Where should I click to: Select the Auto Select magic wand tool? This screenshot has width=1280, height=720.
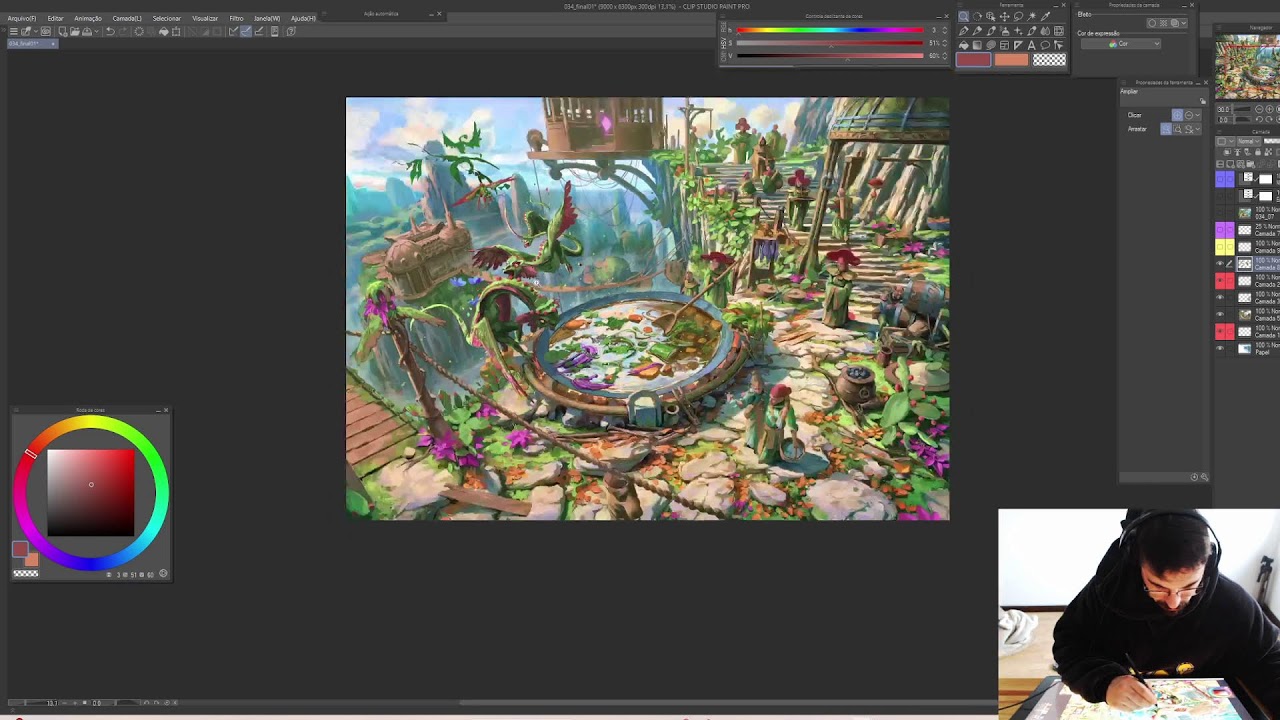(1032, 17)
